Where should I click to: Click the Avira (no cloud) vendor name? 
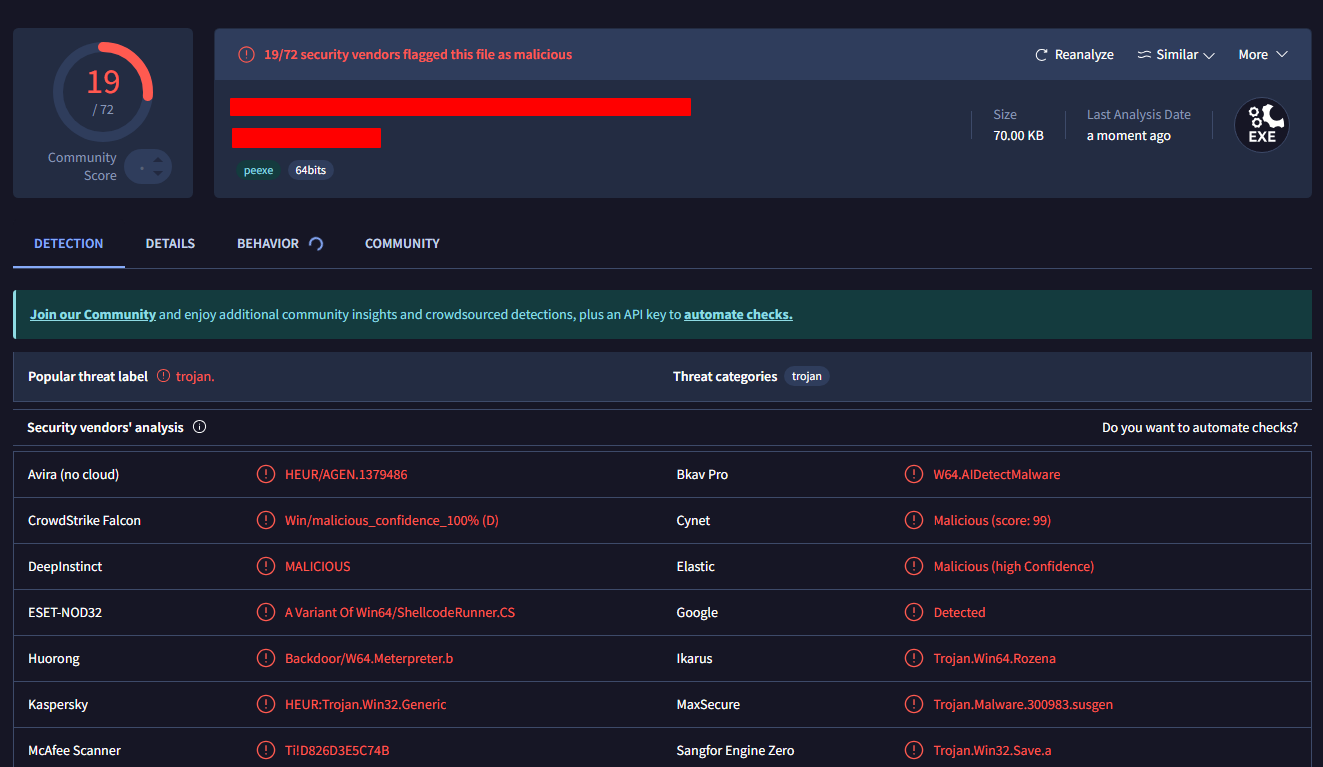(x=73, y=474)
